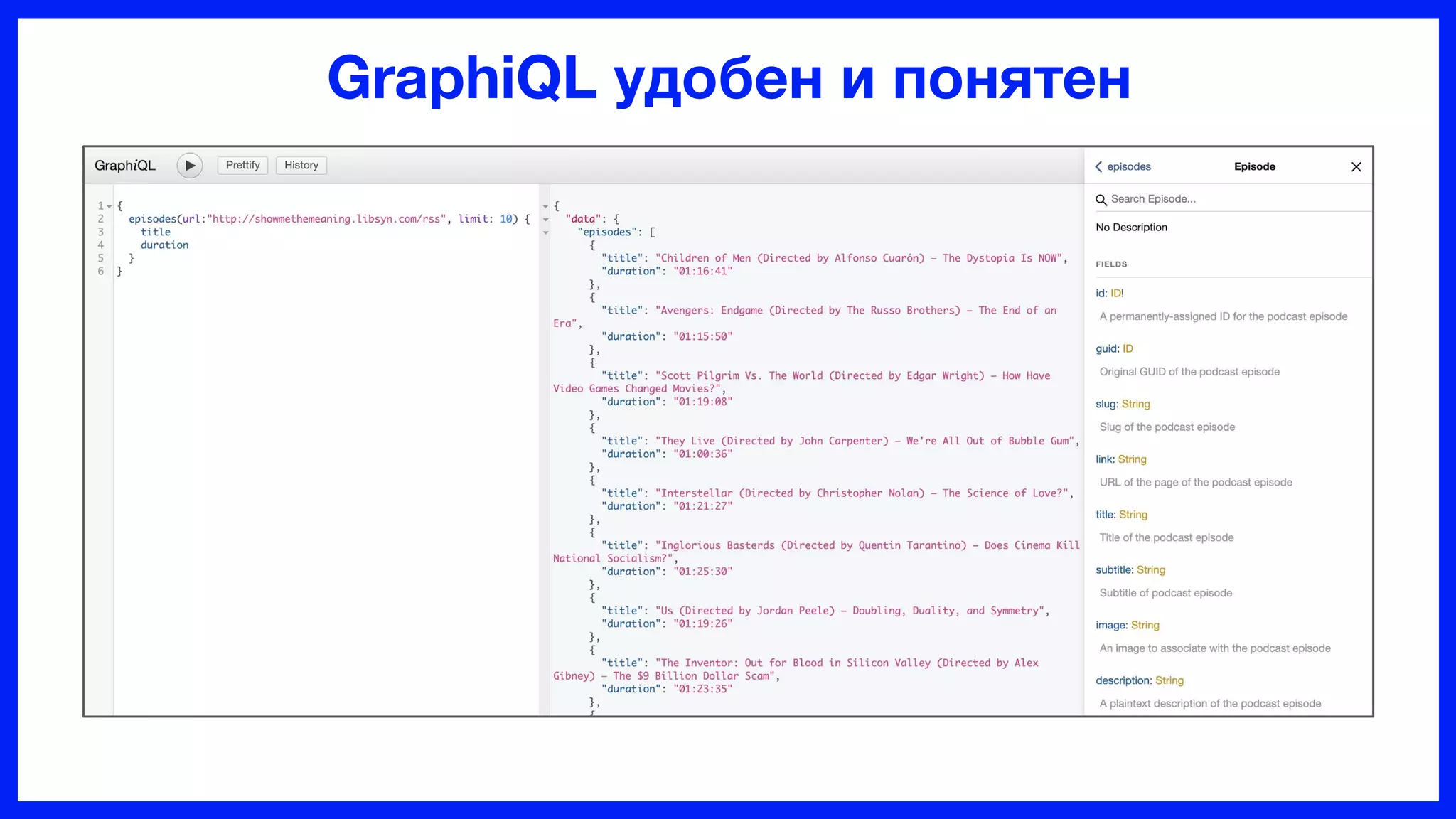The image size is (1456, 819).
Task: Click the duration value "01:19:26"
Action: pyautogui.click(x=702, y=624)
